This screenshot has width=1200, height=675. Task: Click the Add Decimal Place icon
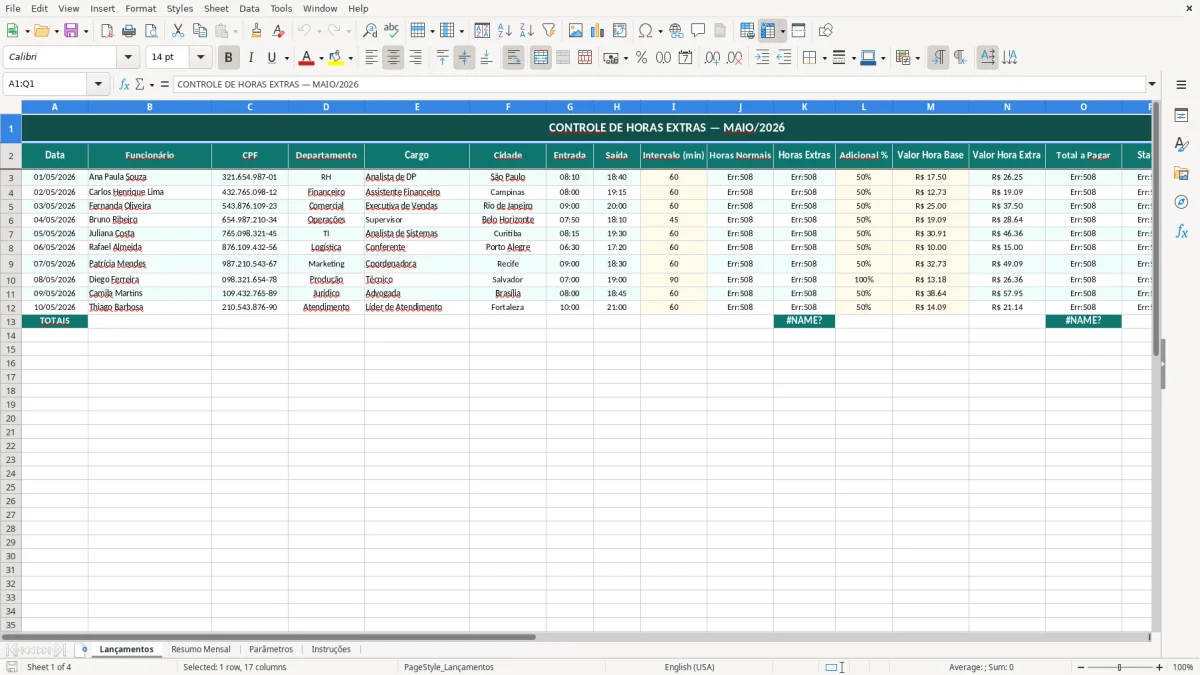[712, 58]
